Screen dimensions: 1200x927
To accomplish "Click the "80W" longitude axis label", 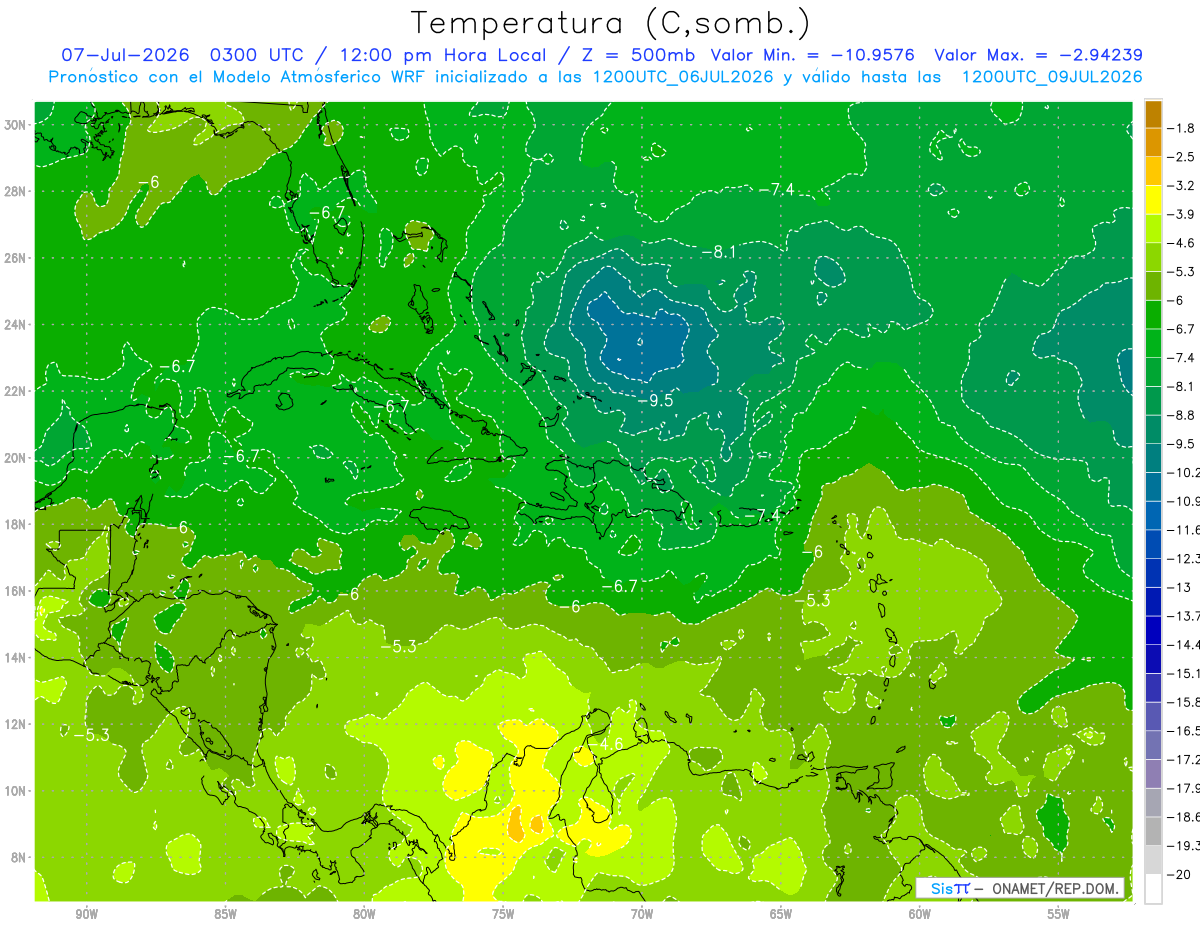I will [364, 914].
